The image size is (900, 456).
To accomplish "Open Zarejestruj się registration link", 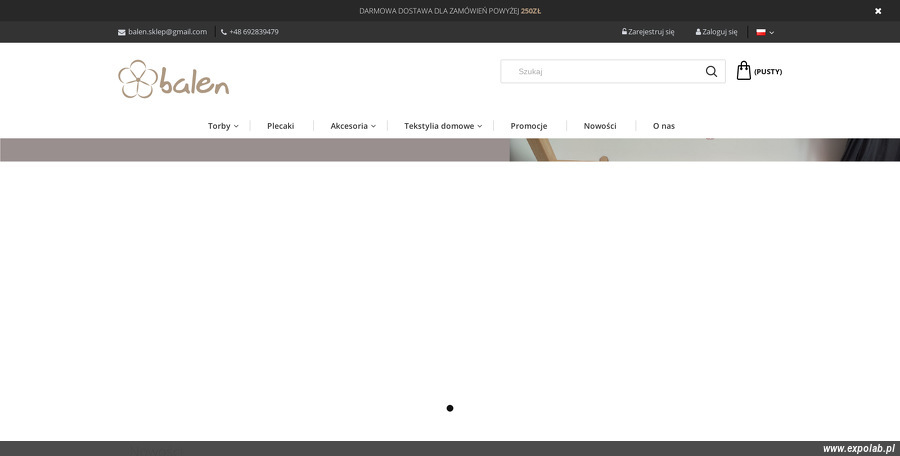I will pos(651,32).
